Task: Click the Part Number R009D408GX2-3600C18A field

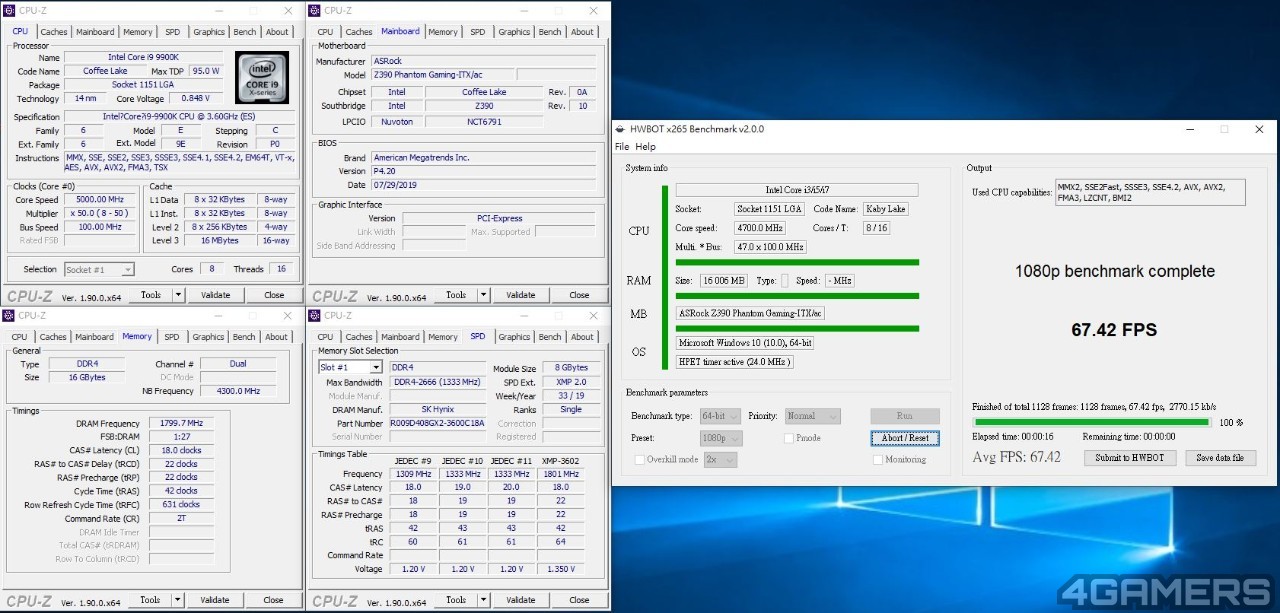Action: point(438,423)
